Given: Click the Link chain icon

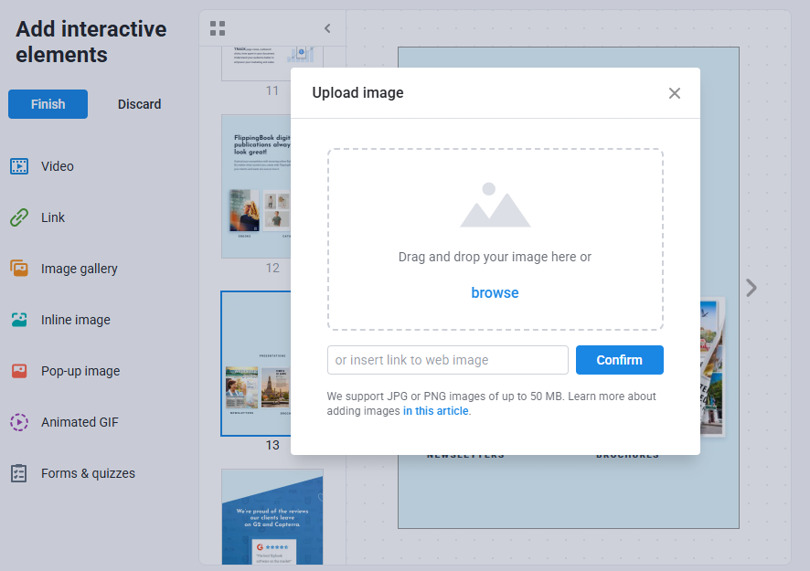Looking at the screenshot, I should [x=19, y=217].
